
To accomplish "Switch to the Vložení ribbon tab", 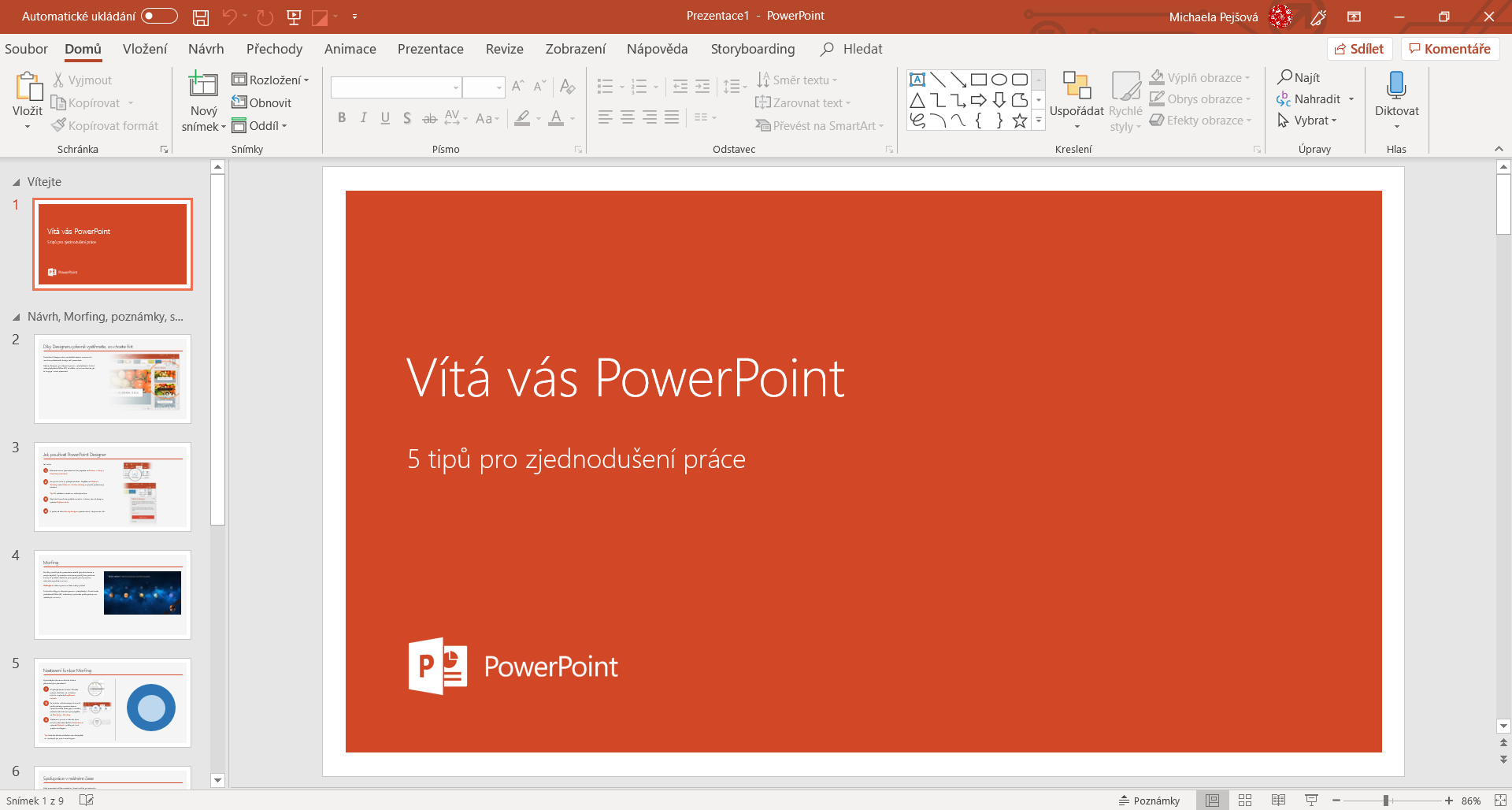I will [144, 49].
